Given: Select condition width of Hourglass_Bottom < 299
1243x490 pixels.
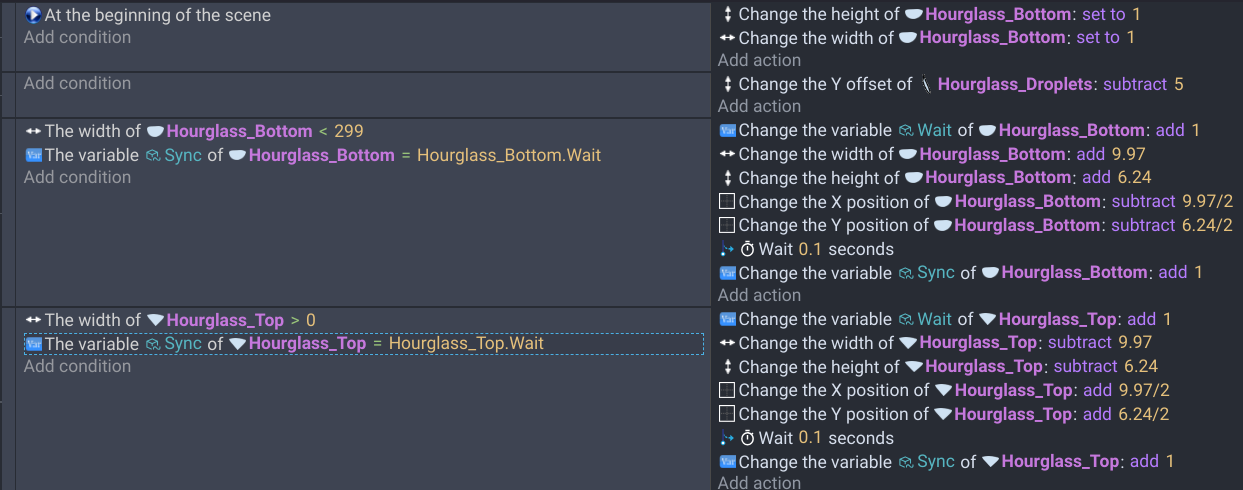Looking at the screenshot, I should tap(194, 130).
